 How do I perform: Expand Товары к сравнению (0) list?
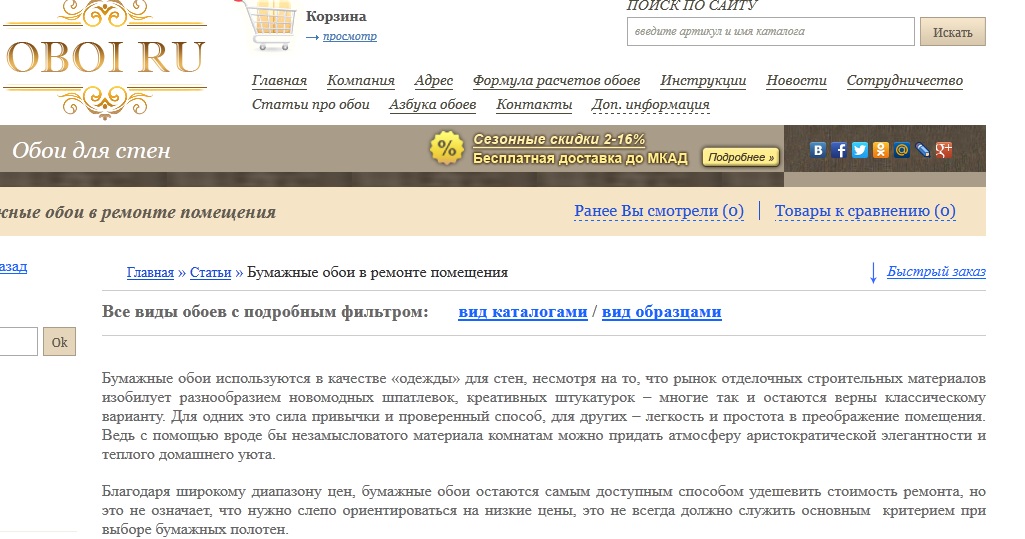865,211
